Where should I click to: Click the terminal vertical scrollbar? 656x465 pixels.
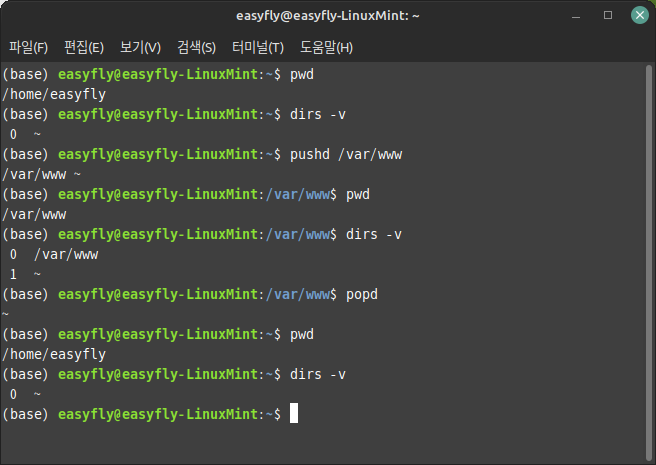coord(648,263)
